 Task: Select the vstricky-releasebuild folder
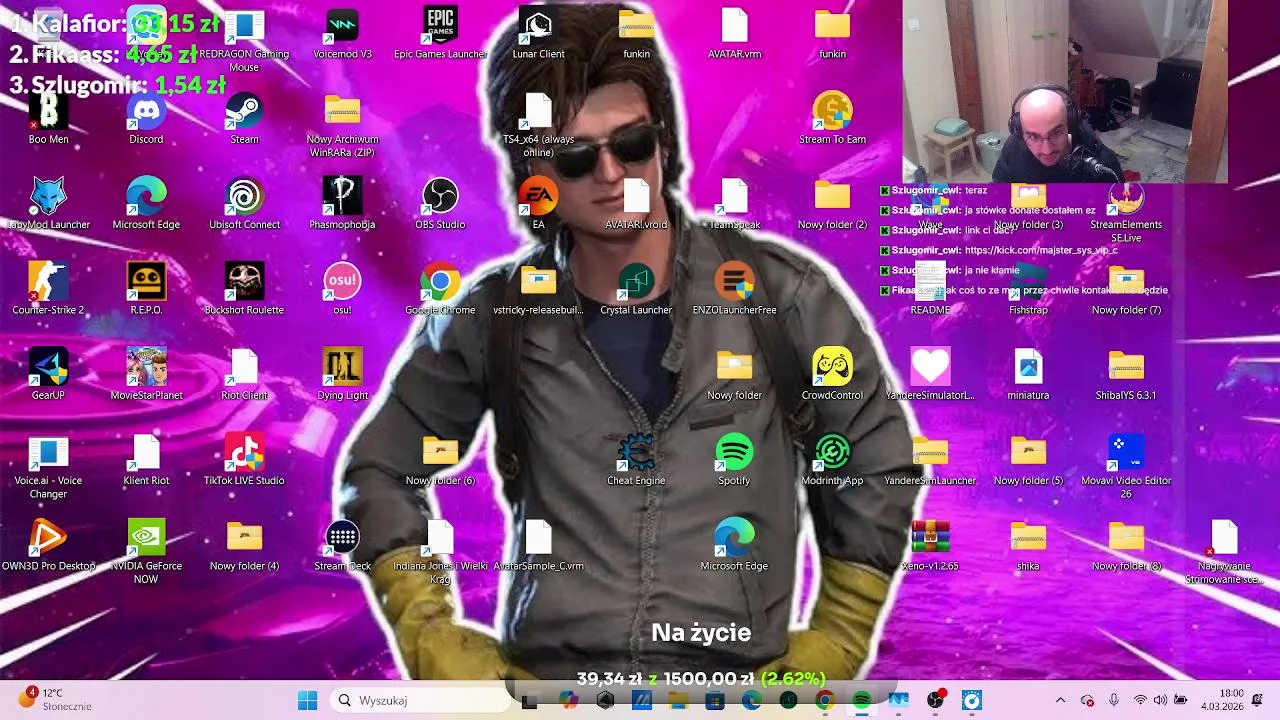tap(538, 290)
